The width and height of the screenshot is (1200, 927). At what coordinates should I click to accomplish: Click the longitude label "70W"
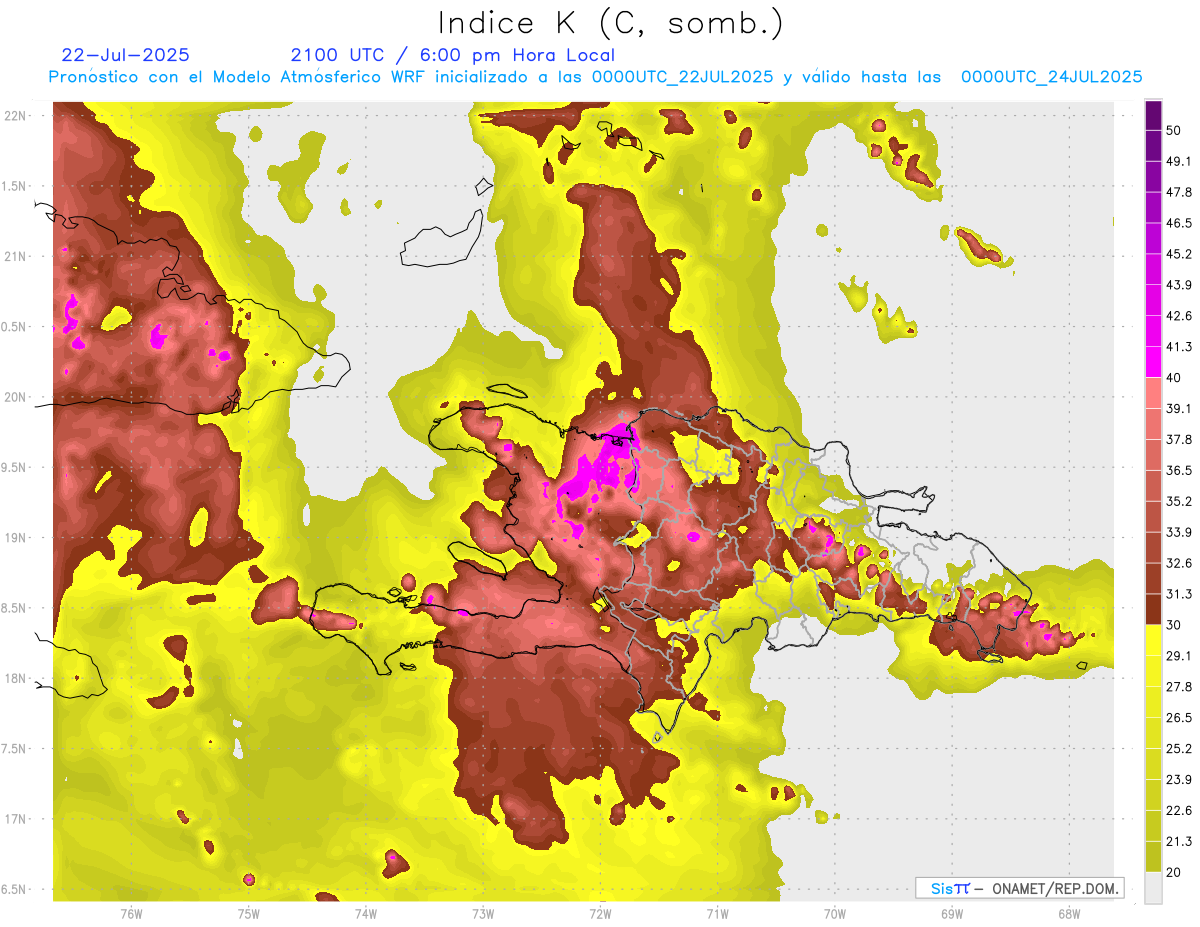(x=835, y=913)
